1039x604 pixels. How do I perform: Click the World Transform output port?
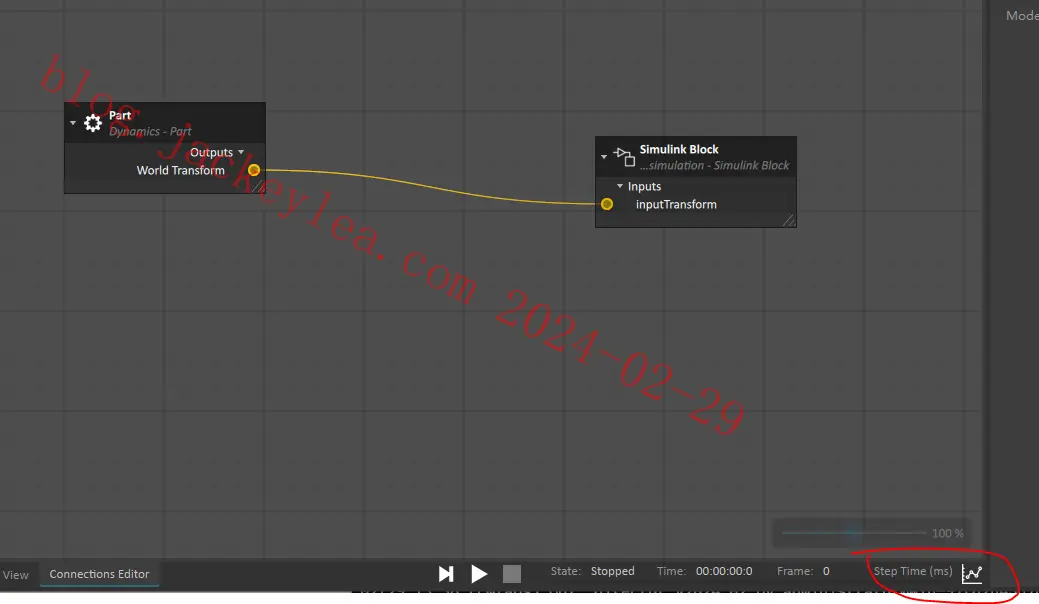(254, 170)
